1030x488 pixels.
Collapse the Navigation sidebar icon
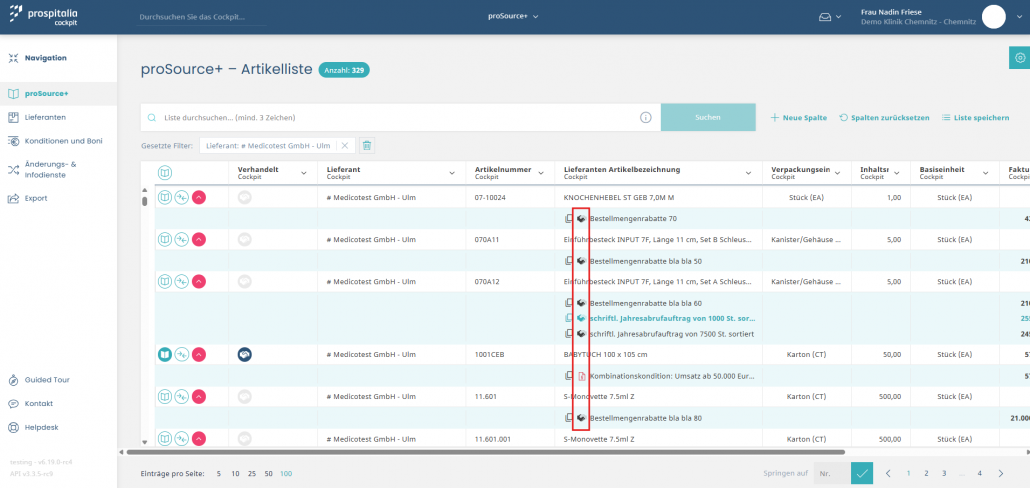pos(14,58)
